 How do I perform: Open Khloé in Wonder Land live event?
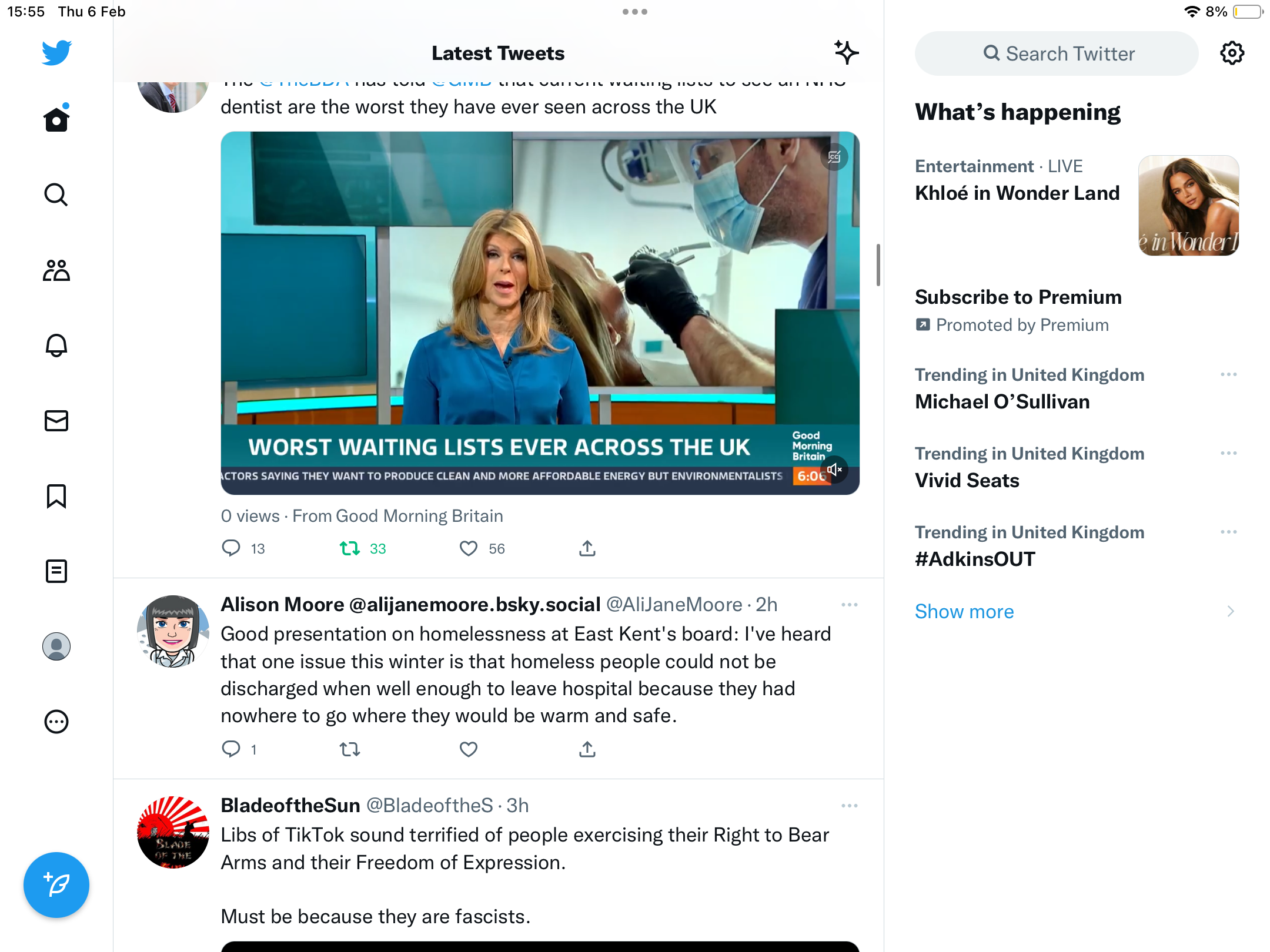tap(1017, 193)
